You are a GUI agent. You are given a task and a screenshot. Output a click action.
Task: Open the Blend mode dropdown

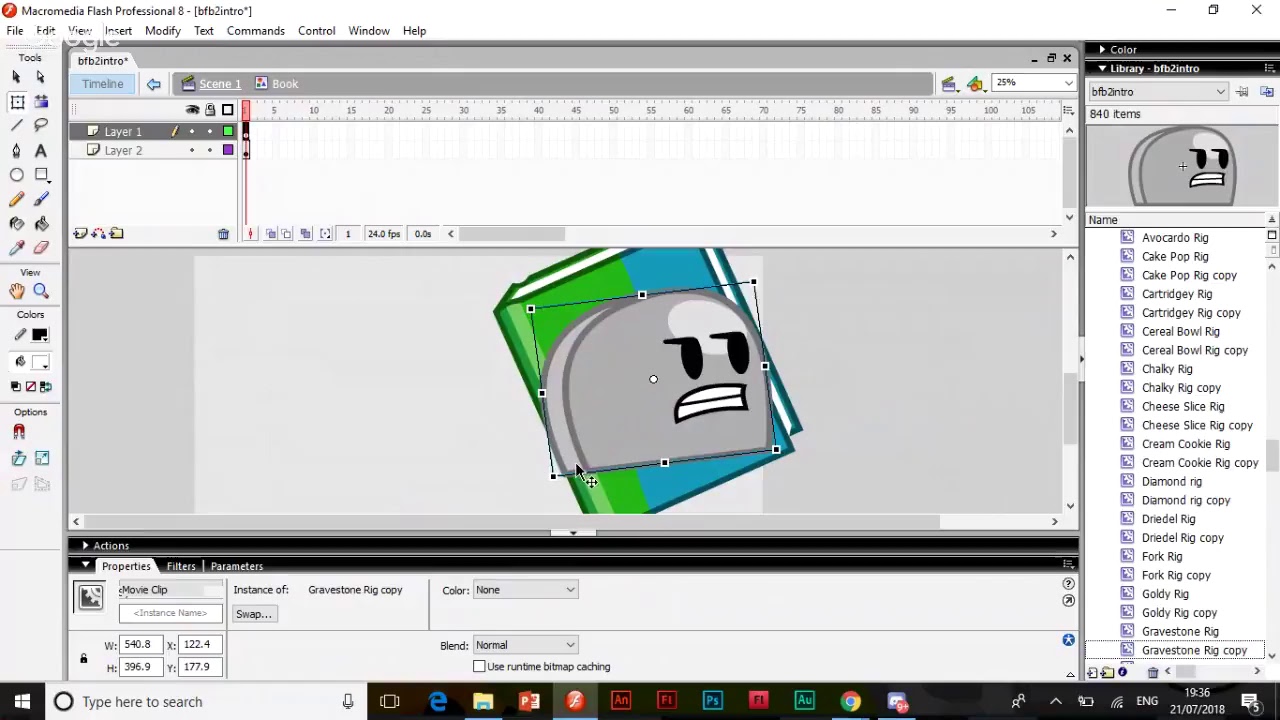pyautogui.click(x=525, y=645)
